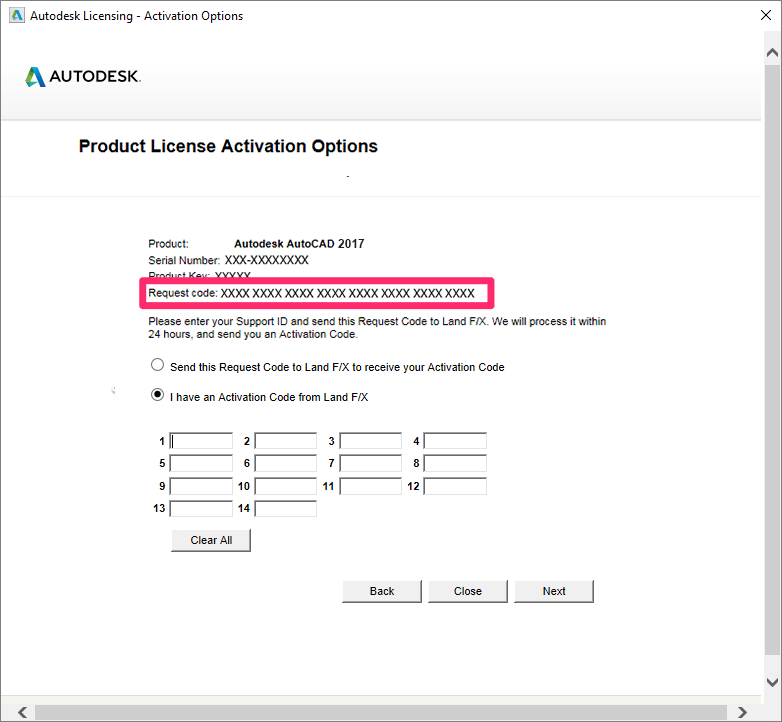Image resolution: width=782 pixels, height=722 pixels.
Task: Click the Clear All button
Action: 211,541
